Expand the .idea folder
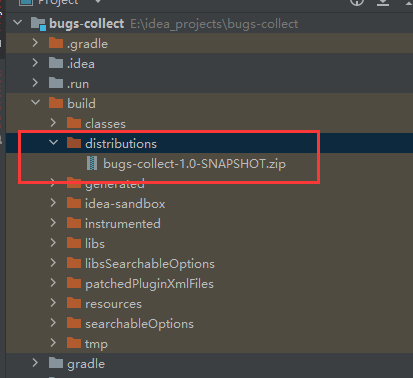413x378 pixels. click(35, 63)
